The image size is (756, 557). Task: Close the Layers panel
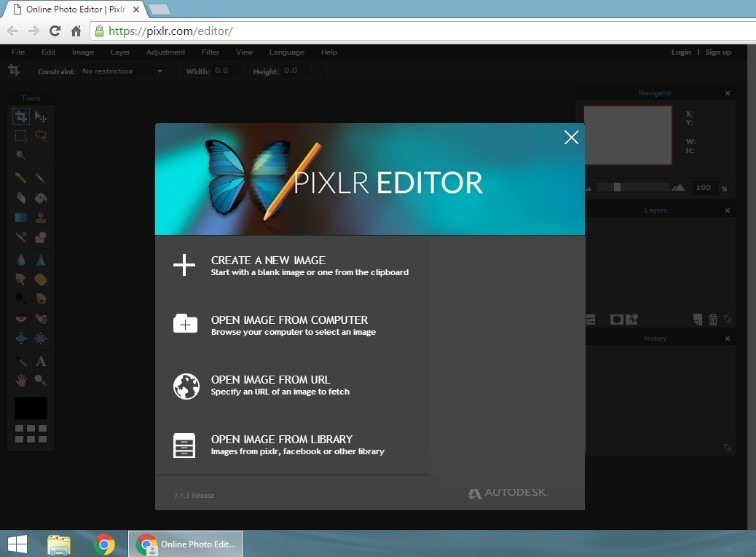(x=728, y=210)
